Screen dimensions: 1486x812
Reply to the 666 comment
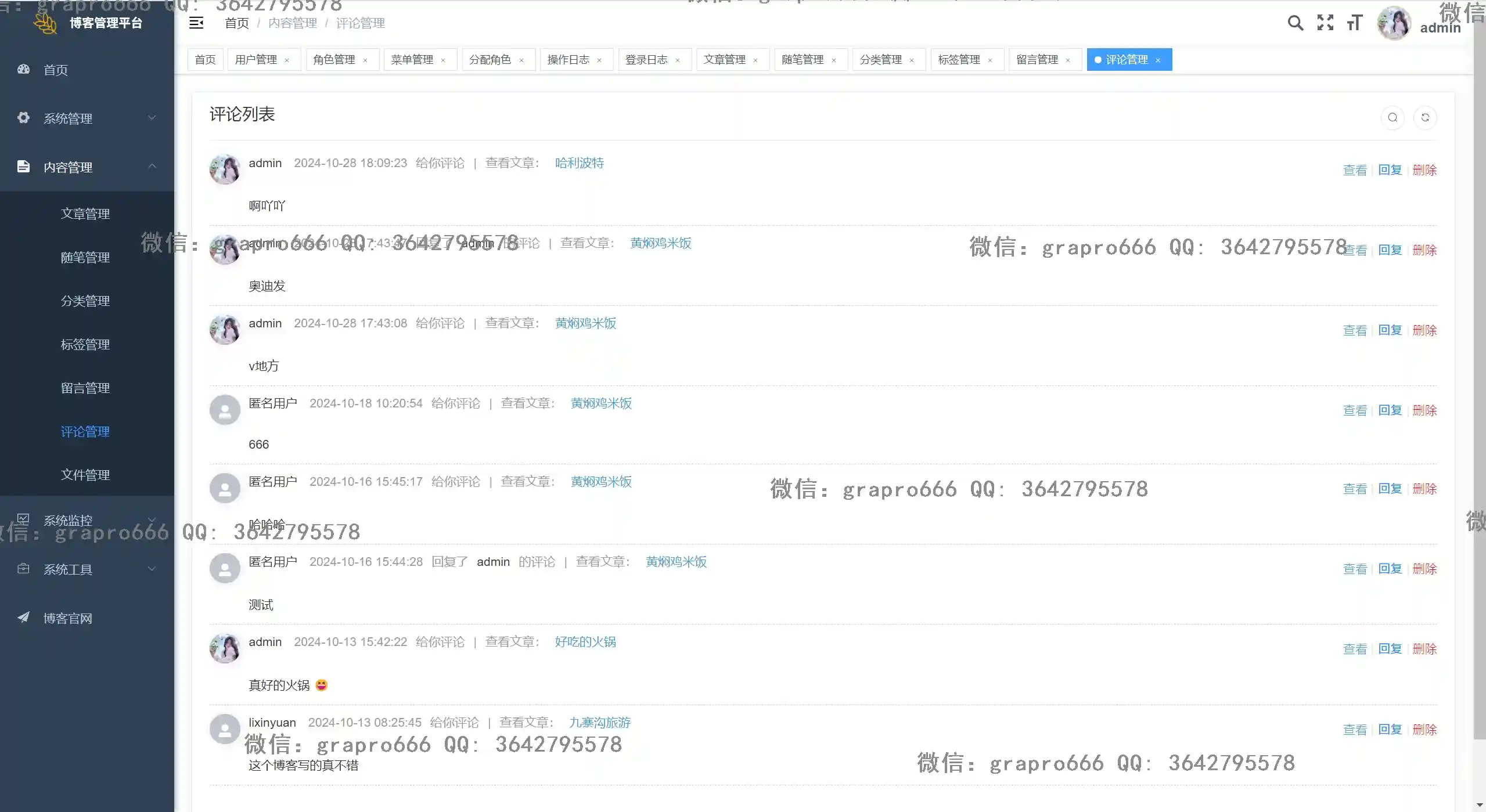click(1390, 410)
